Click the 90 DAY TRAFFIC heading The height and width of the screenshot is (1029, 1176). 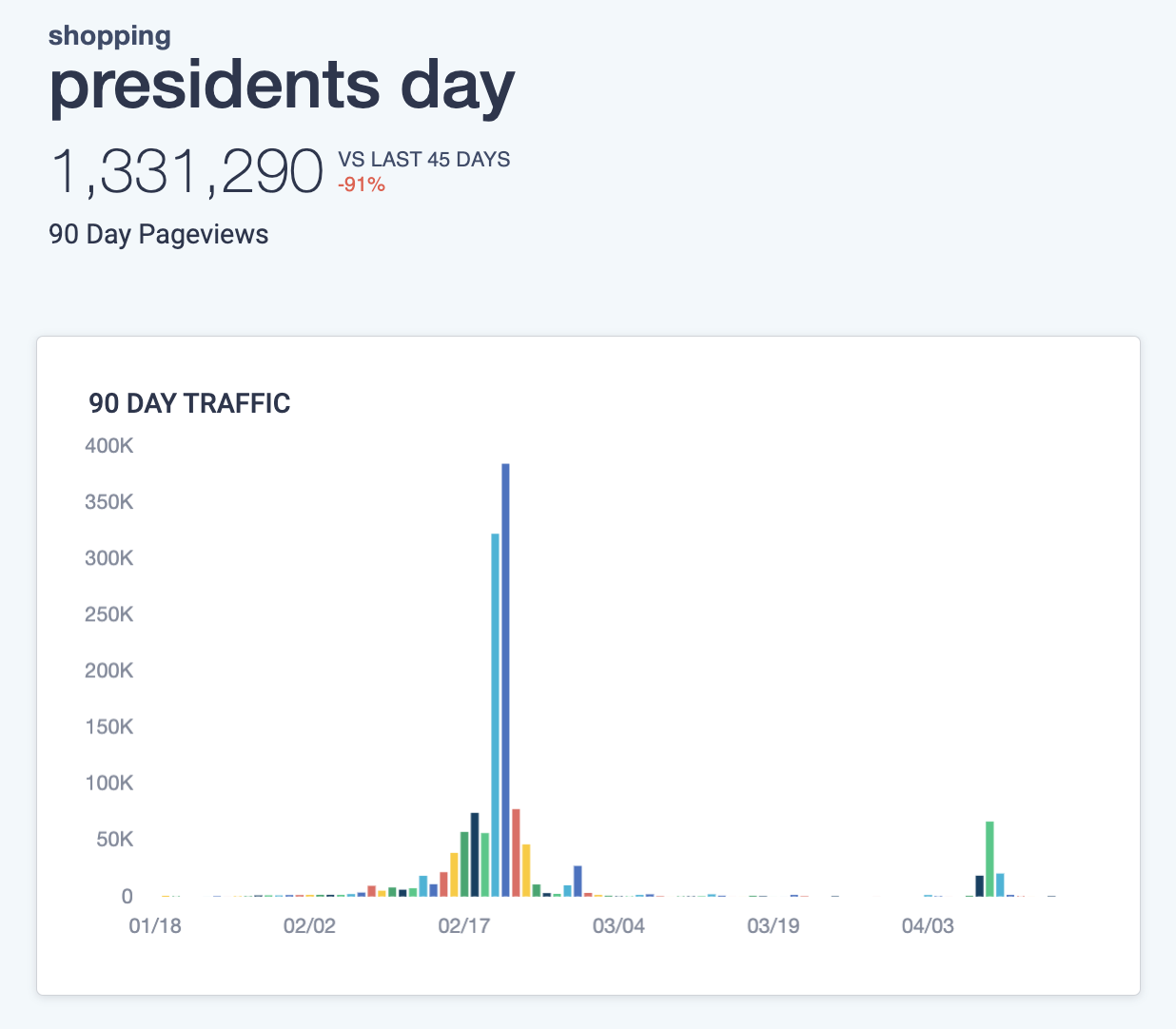pos(189,403)
